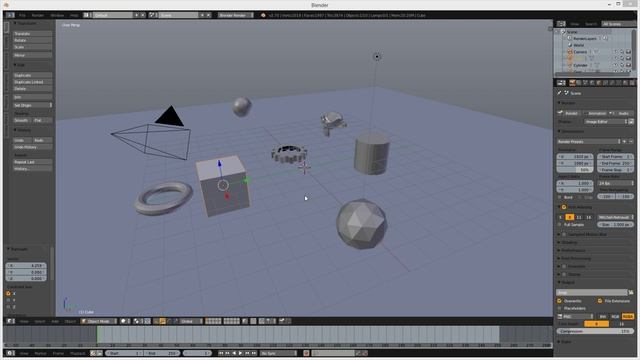Open the viewport shading mode icon

[124, 321]
